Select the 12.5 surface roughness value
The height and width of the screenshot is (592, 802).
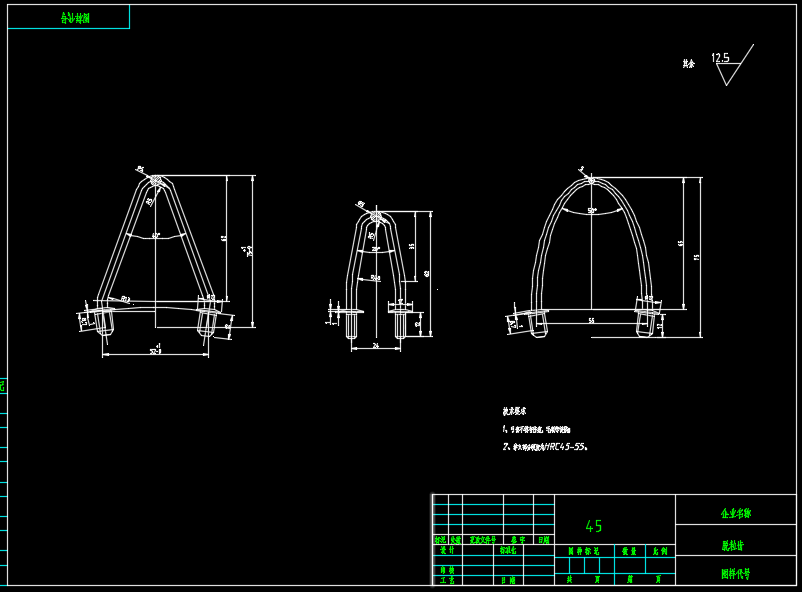pos(720,58)
